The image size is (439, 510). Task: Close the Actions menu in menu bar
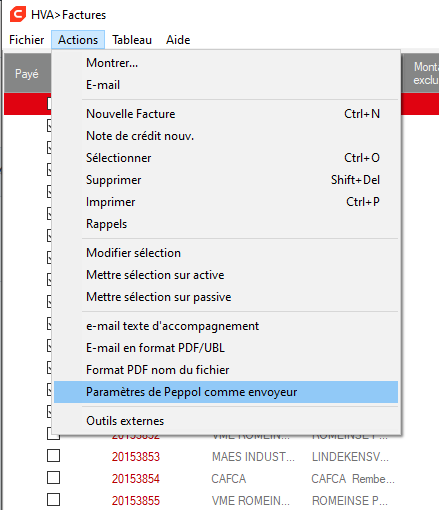pyautogui.click(x=78, y=40)
